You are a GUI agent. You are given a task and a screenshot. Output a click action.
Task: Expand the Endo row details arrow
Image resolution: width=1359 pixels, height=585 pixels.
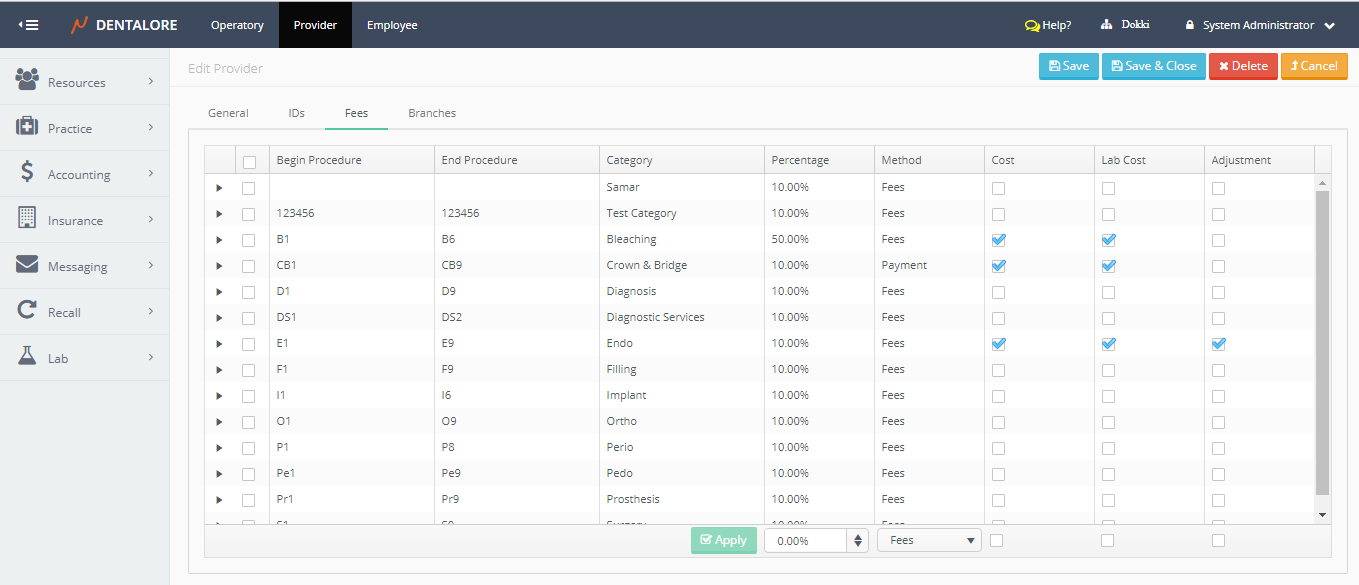(219, 344)
